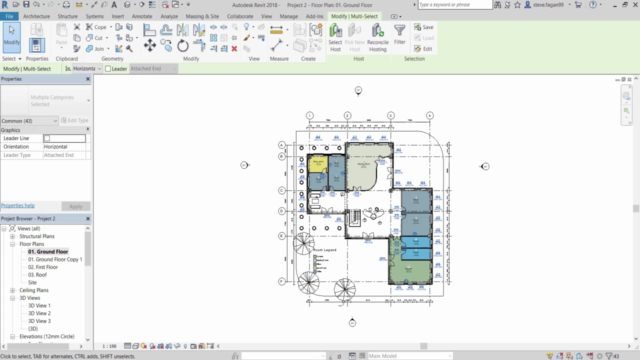Toggle Select Links in status bar
Image resolution: width=640 pixels, height=360 pixels.
[549, 356]
